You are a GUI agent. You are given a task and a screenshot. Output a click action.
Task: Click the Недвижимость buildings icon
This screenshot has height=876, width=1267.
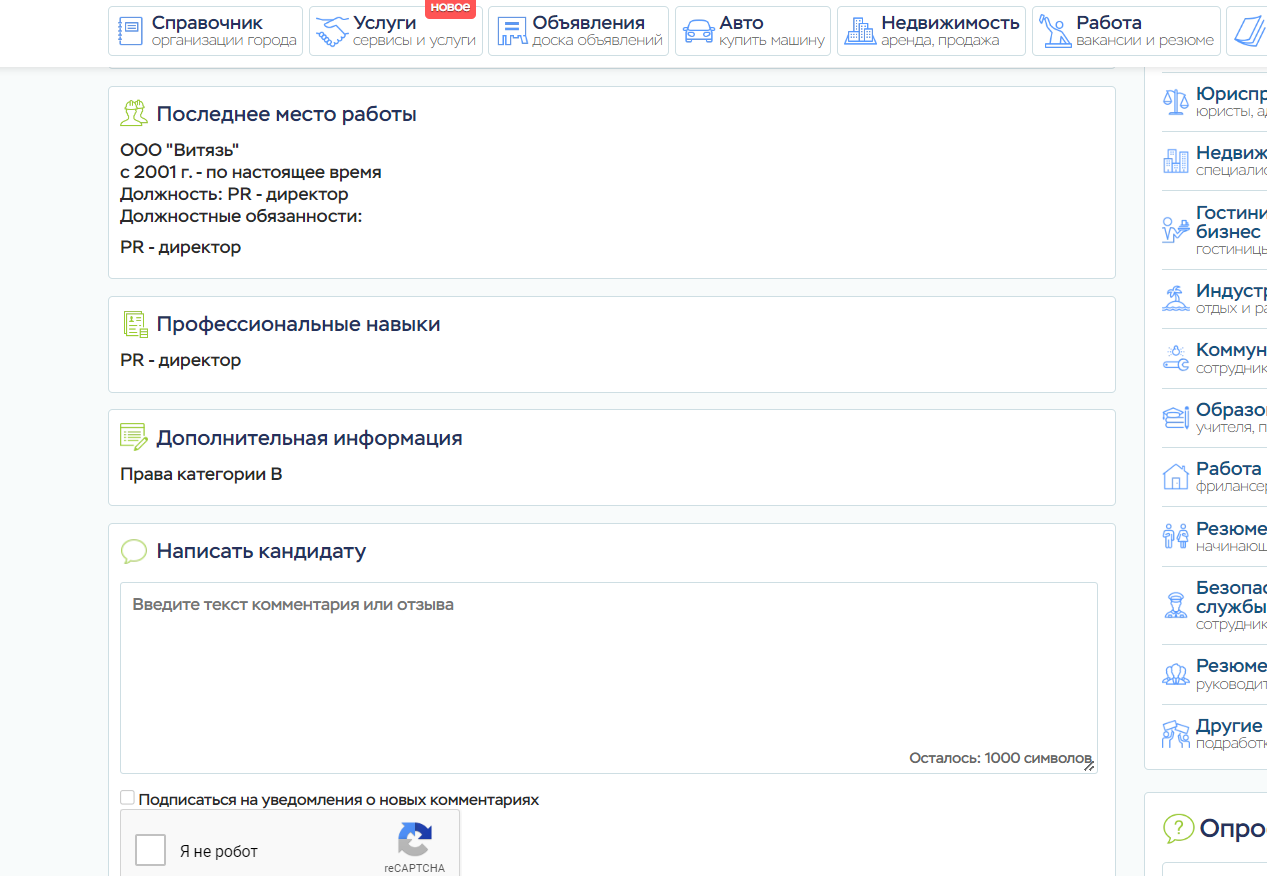[x=859, y=31]
